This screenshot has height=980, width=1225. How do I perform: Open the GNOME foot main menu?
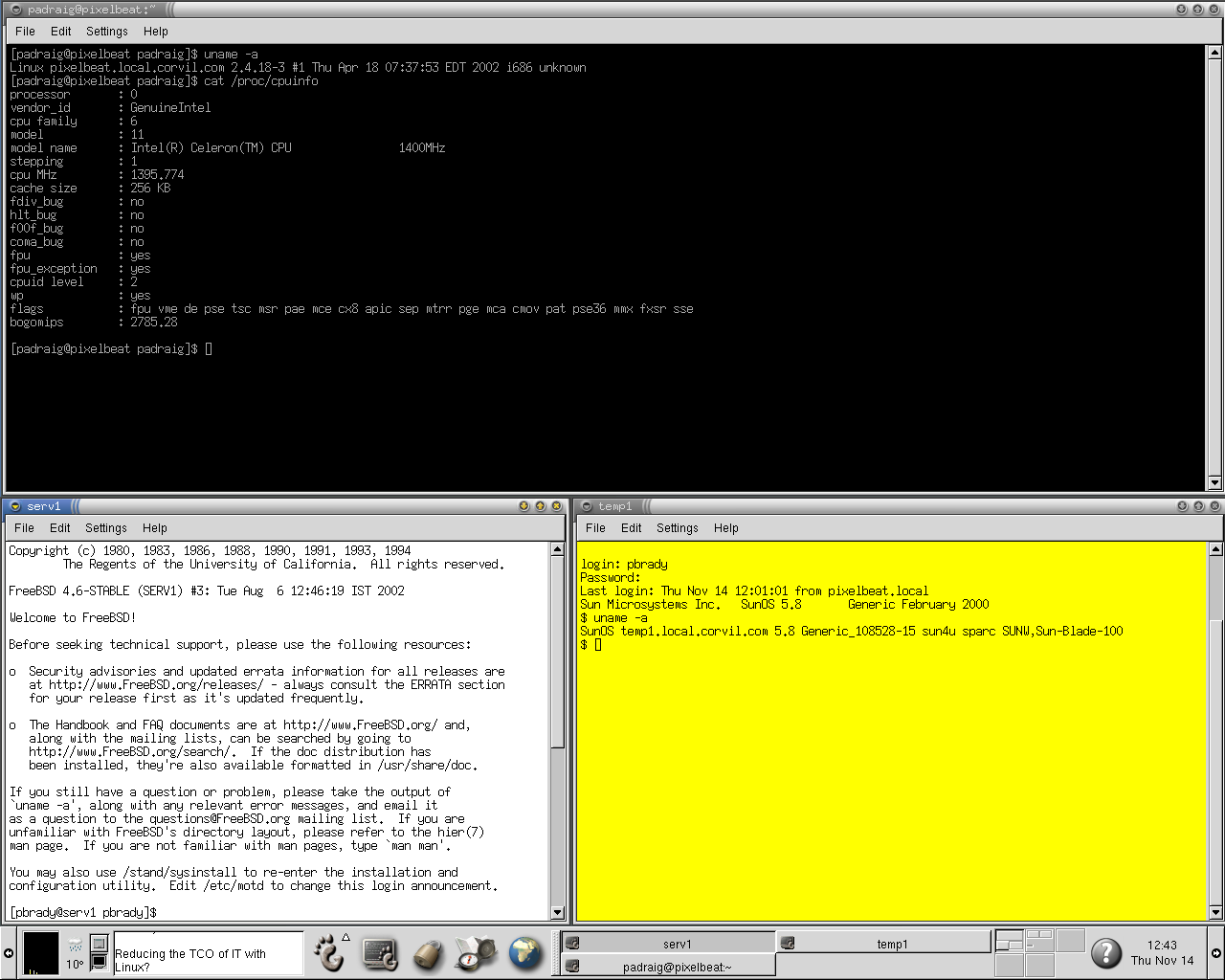click(x=330, y=953)
